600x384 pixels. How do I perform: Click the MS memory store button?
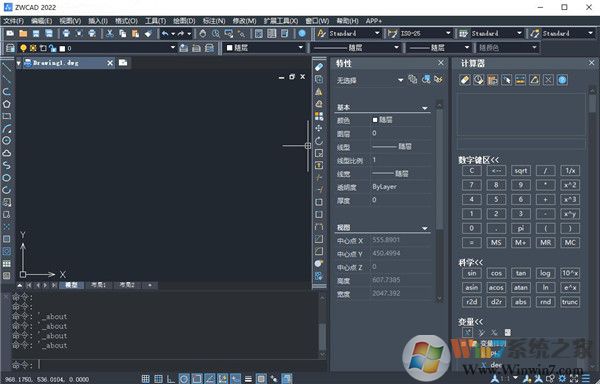[x=496, y=242]
